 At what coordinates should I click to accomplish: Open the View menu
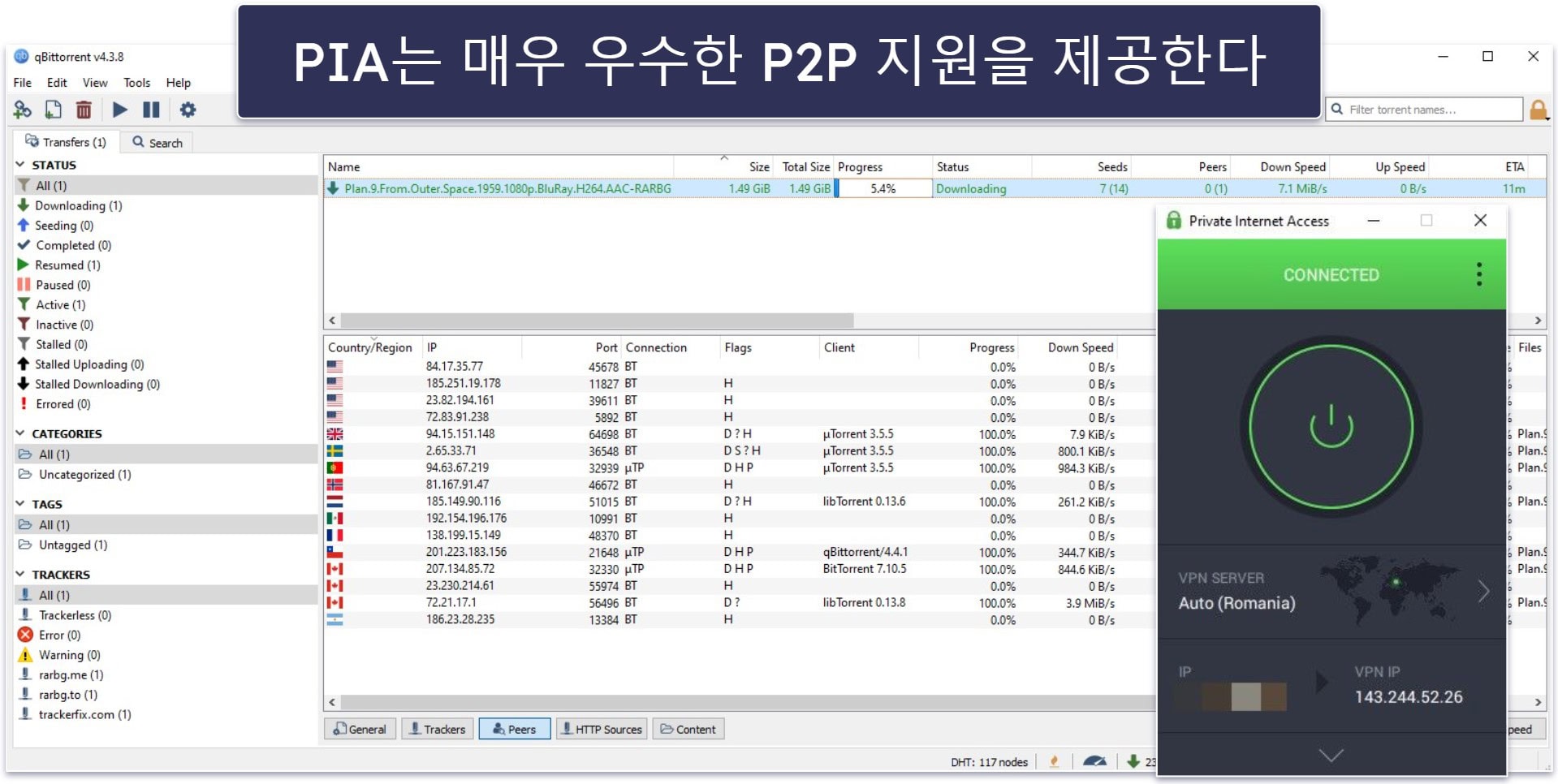point(95,83)
